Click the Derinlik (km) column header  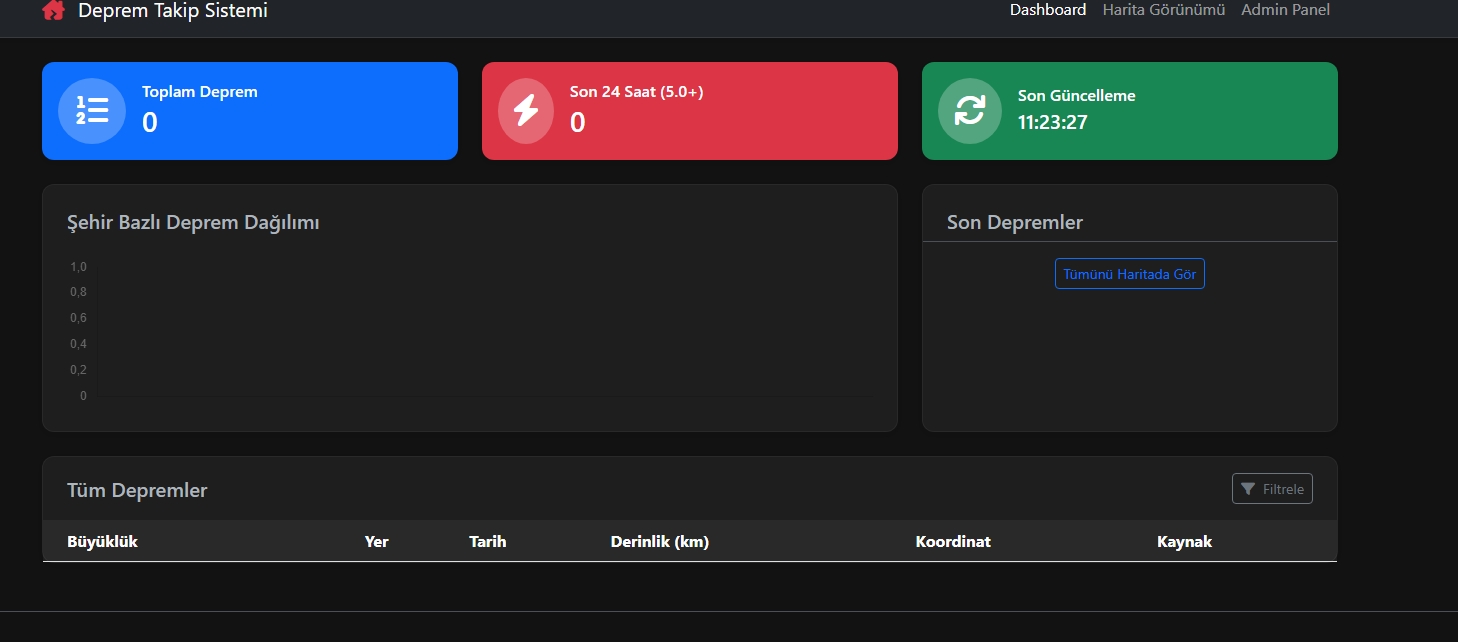click(x=660, y=541)
